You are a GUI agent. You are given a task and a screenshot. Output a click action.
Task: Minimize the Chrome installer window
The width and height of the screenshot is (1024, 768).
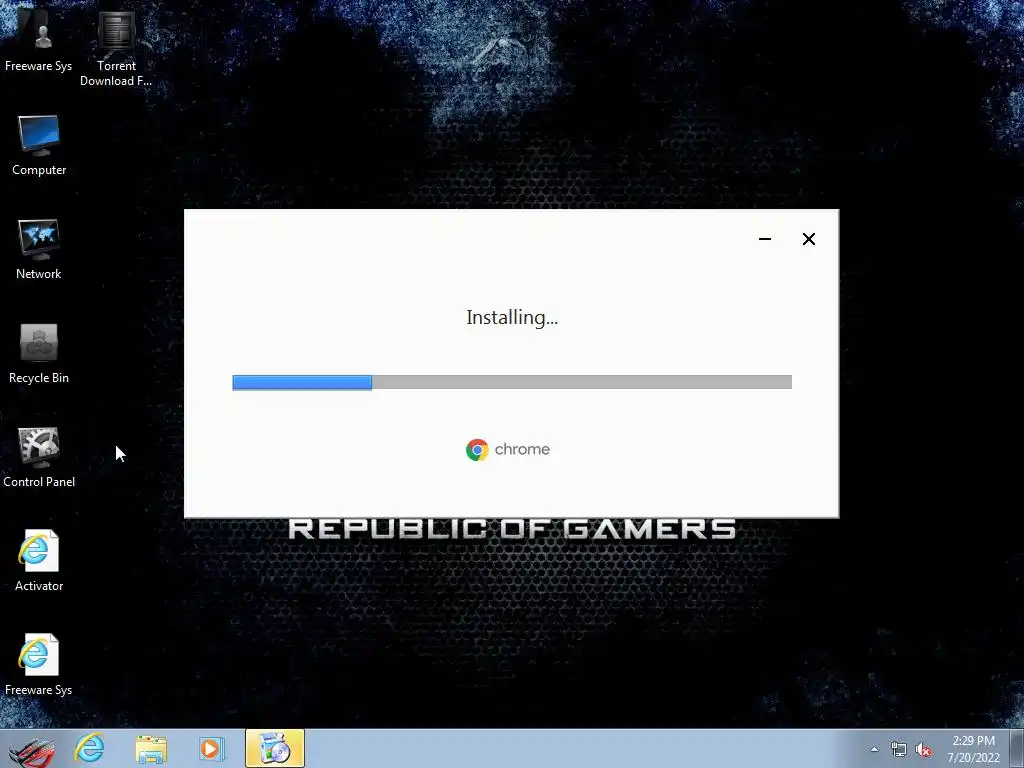[765, 239]
